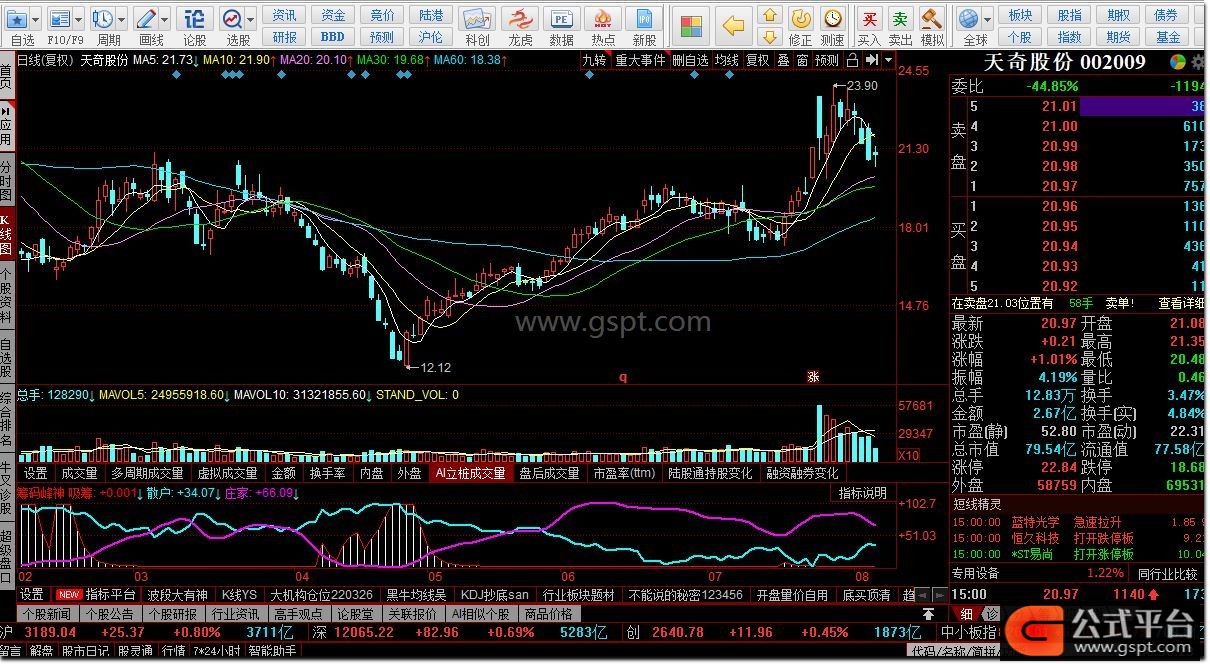Click the yellow down arrow icon
The height and width of the screenshot is (664, 1210).
pos(769,37)
